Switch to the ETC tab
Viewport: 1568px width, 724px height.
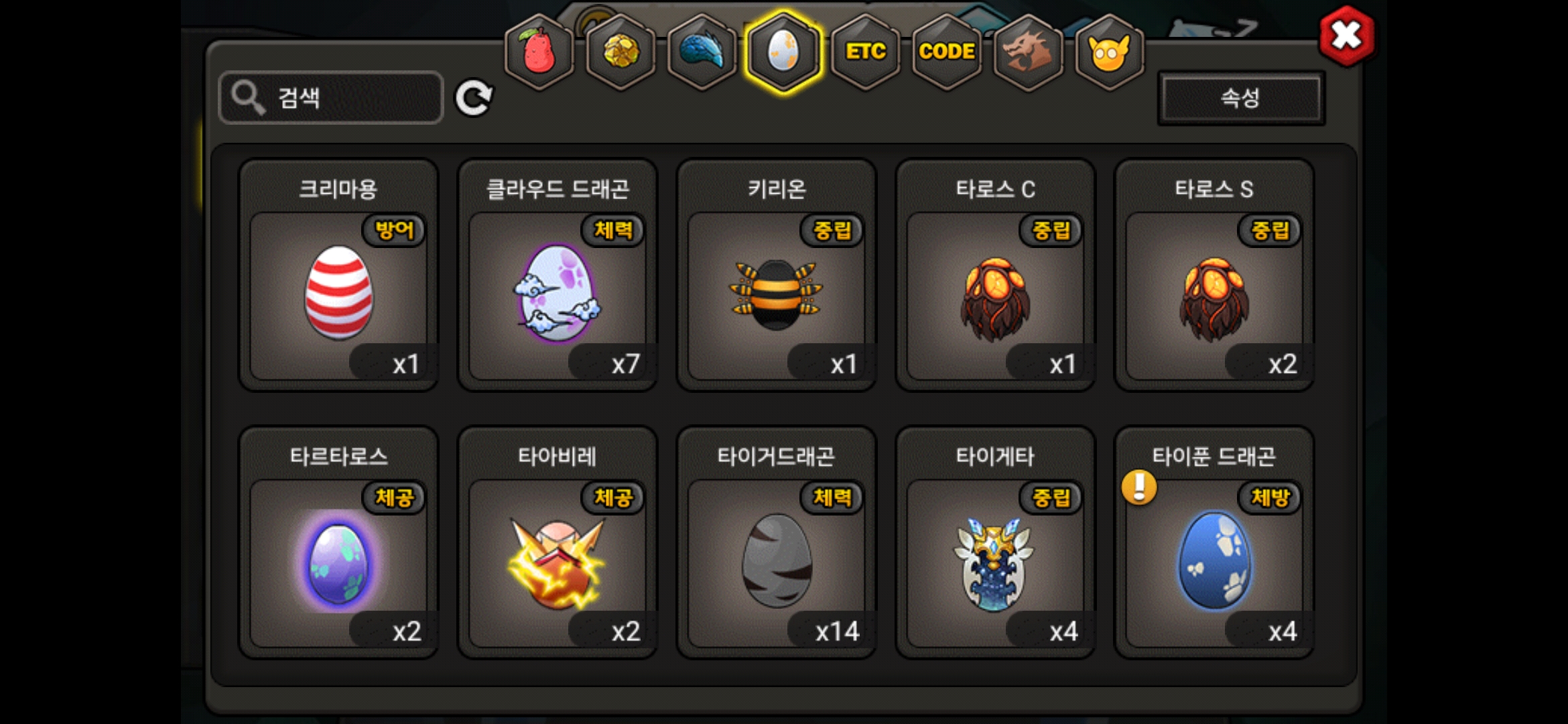click(865, 52)
